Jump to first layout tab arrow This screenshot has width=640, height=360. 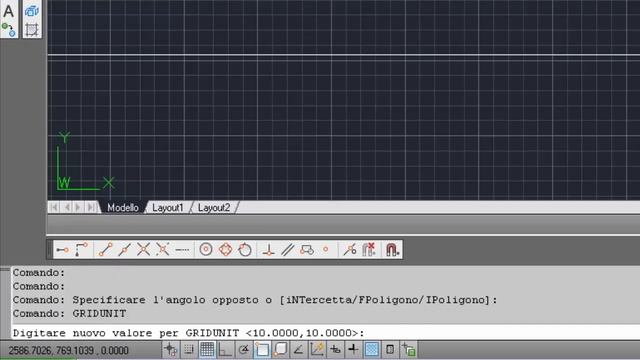[x=54, y=207]
